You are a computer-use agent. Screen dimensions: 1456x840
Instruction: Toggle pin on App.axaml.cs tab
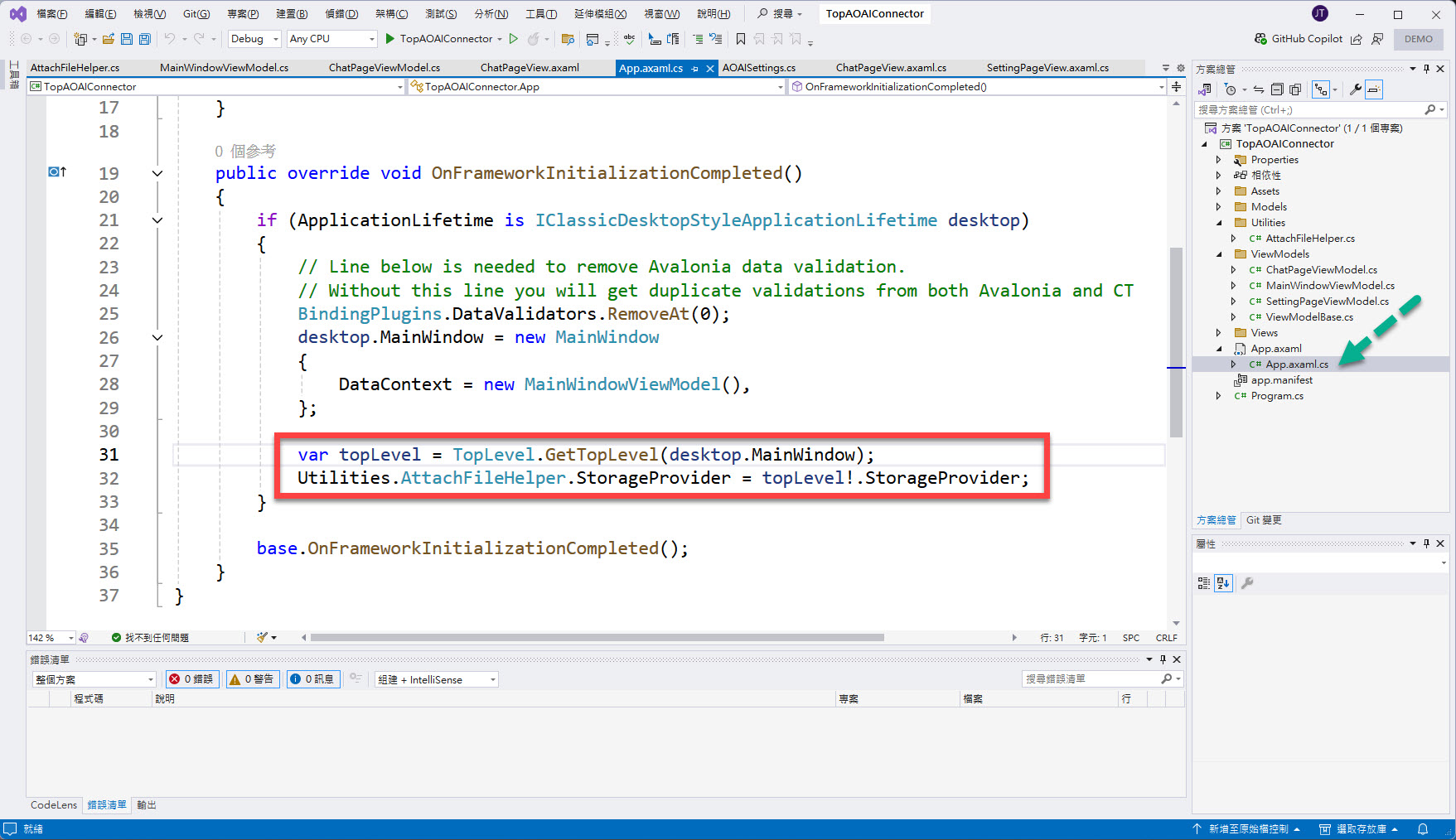pyautogui.click(x=694, y=68)
